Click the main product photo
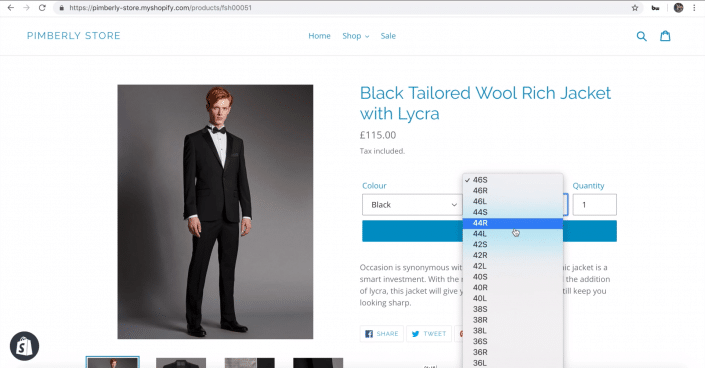Viewport: 705px width, 368px height. [x=215, y=211]
